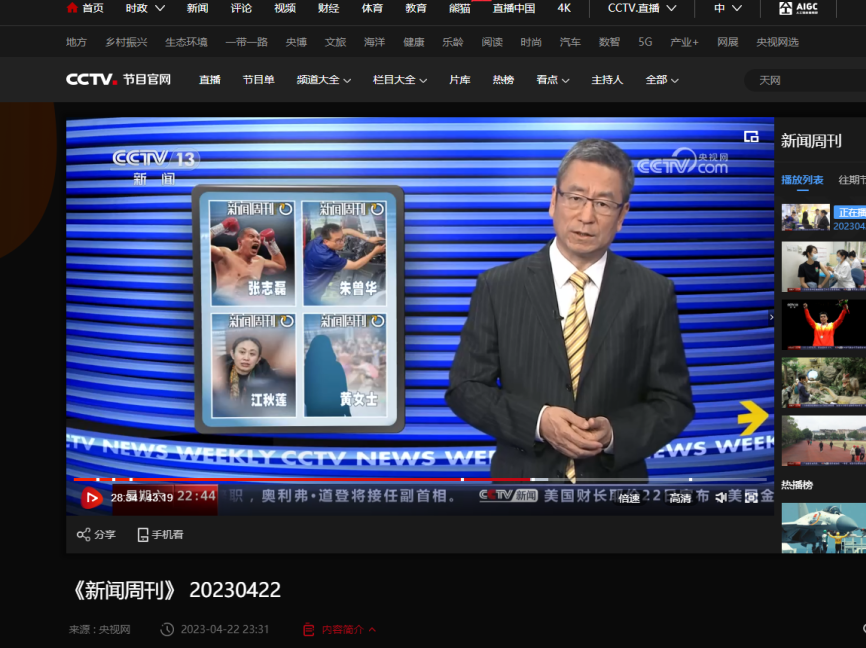The height and width of the screenshot is (648, 866).
Task: Seek along the red video progress bar
Action: click(420, 479)
